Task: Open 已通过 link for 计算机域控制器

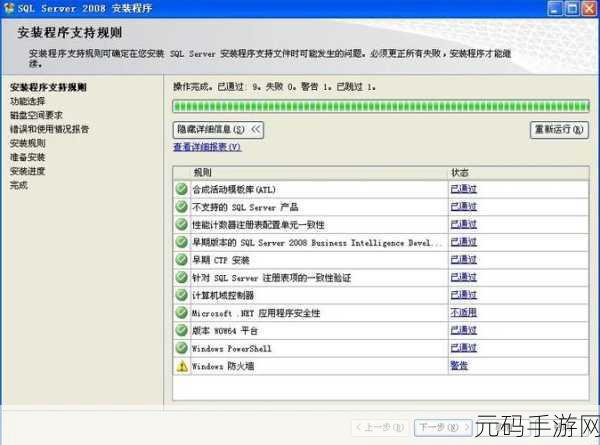Action: (x=463, y=295)
